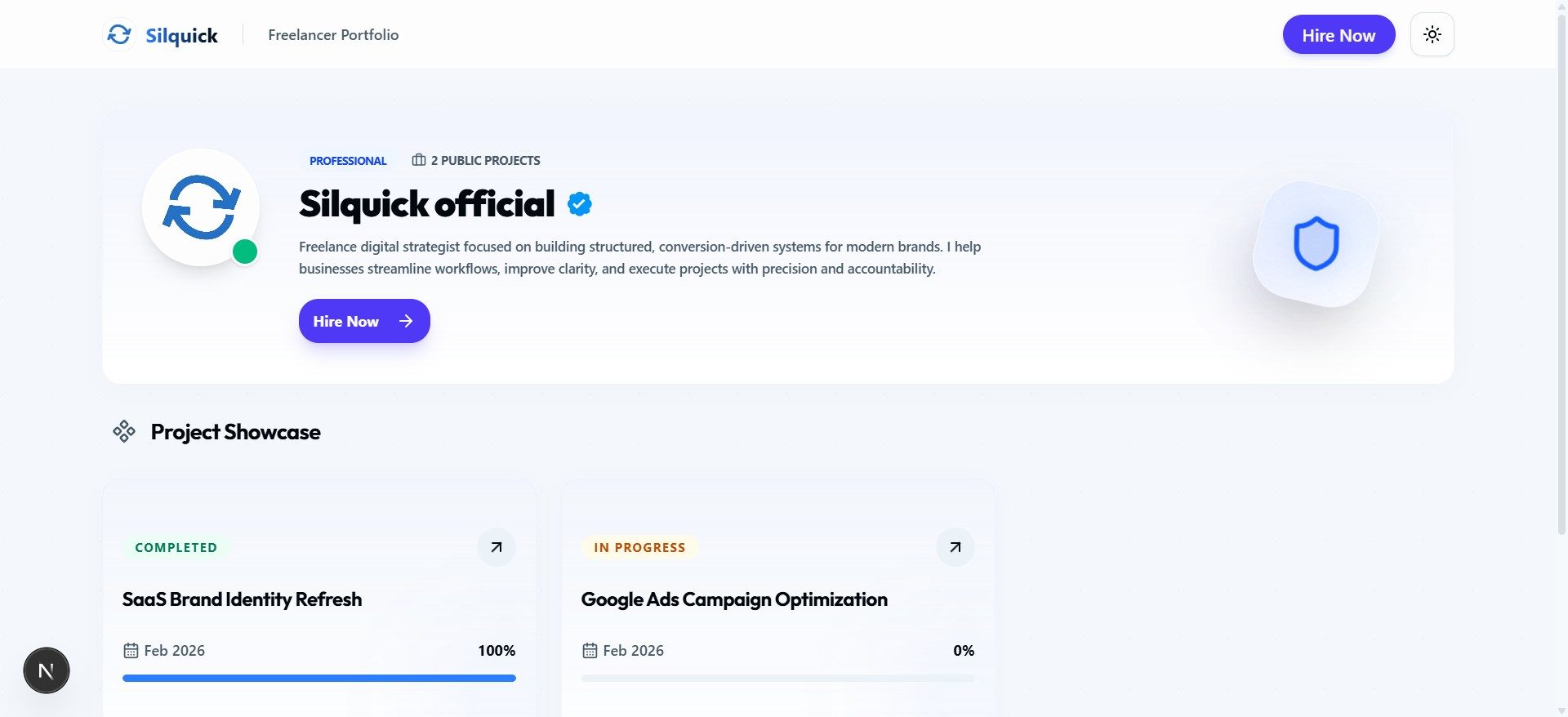Open the external link arrow on Google Ads card
Screen dimensions: 1568x717
point(955,547)
